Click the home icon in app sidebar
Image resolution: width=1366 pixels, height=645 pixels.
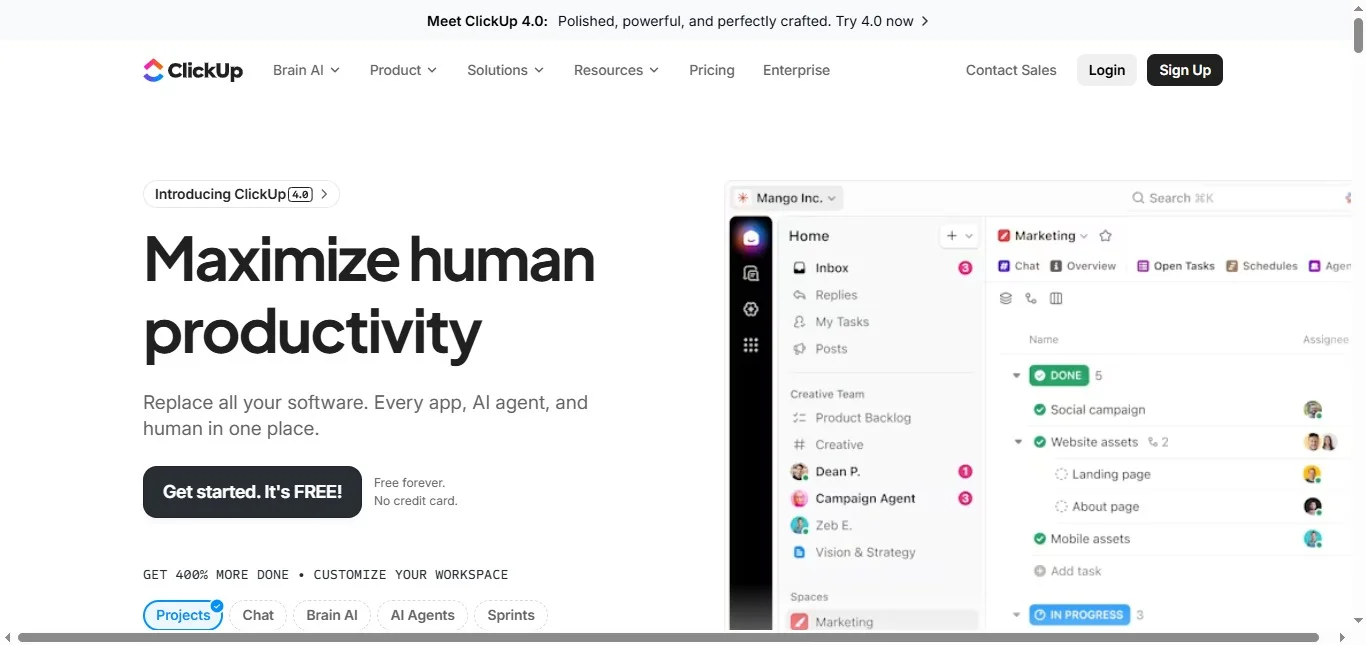751,238
